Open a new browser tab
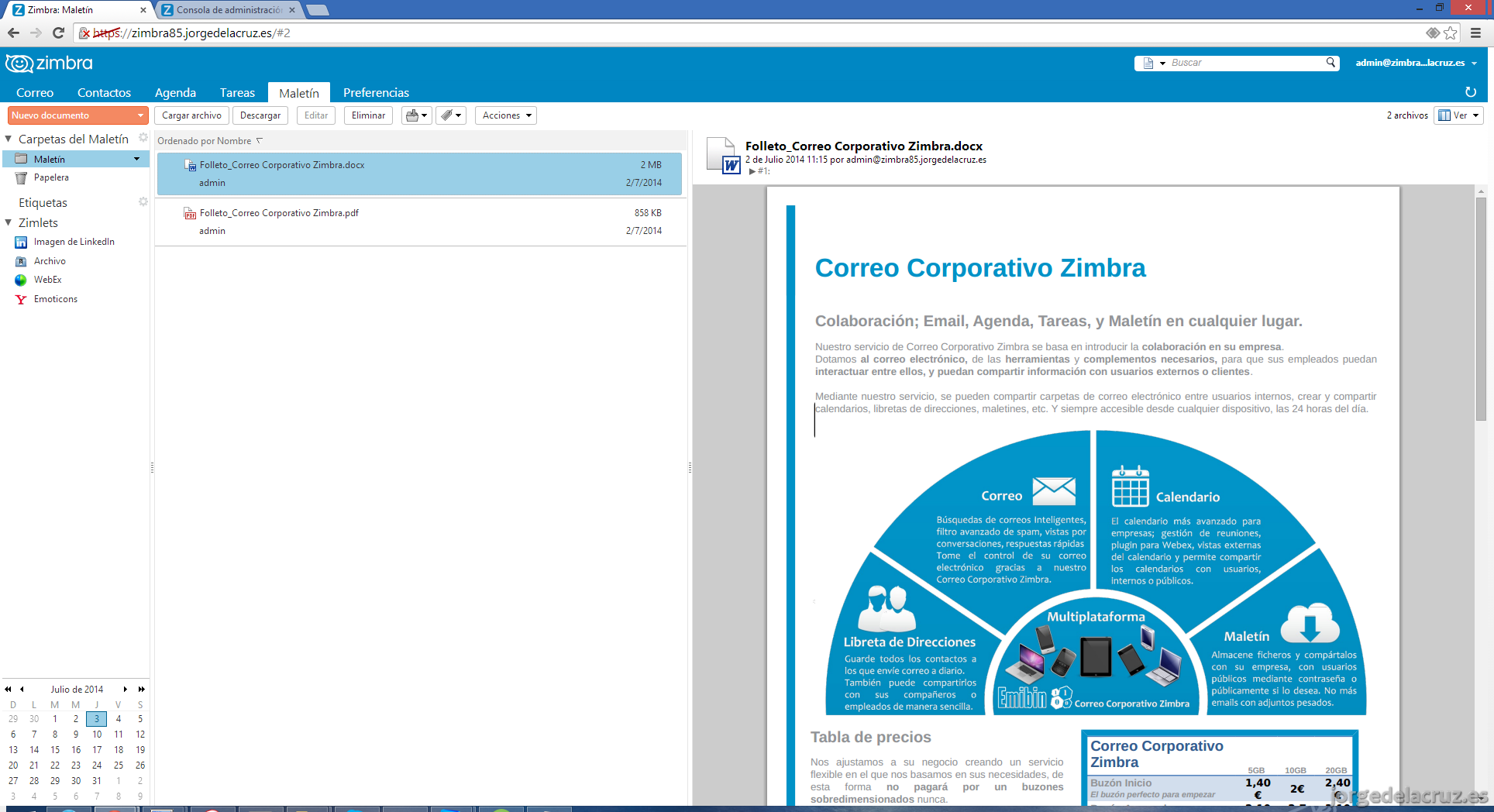 coord(317,10)
